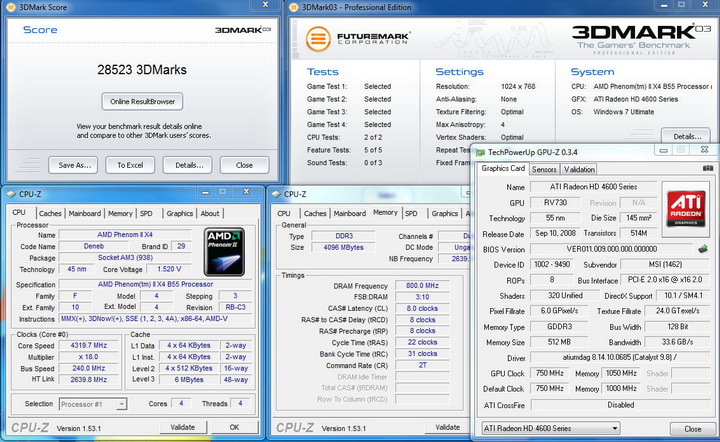Click the ATI Radeon logo in GPU-Z
720x442 pixels.
point(686,208)
